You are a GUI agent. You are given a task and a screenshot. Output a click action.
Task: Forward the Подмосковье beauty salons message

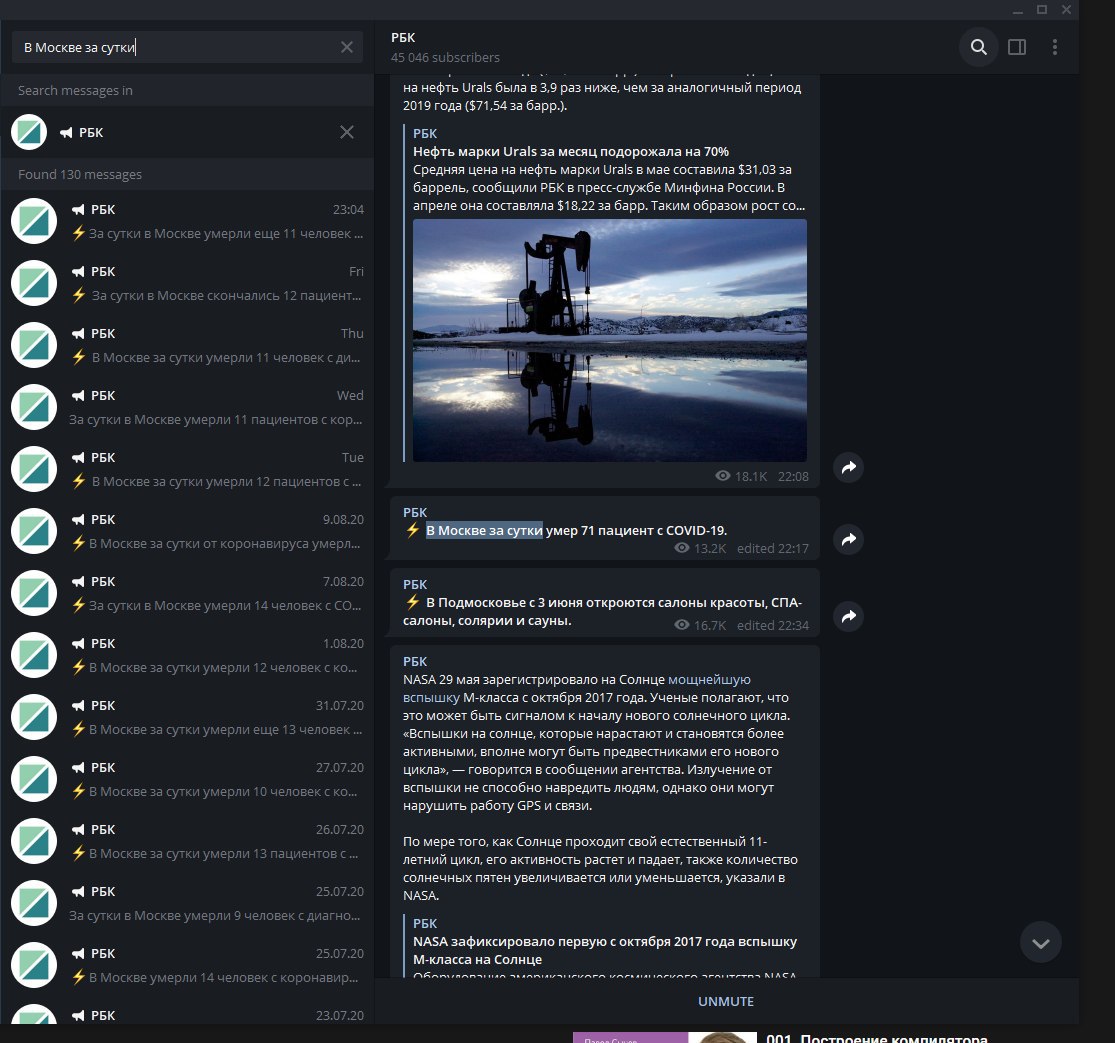point(848,616)
